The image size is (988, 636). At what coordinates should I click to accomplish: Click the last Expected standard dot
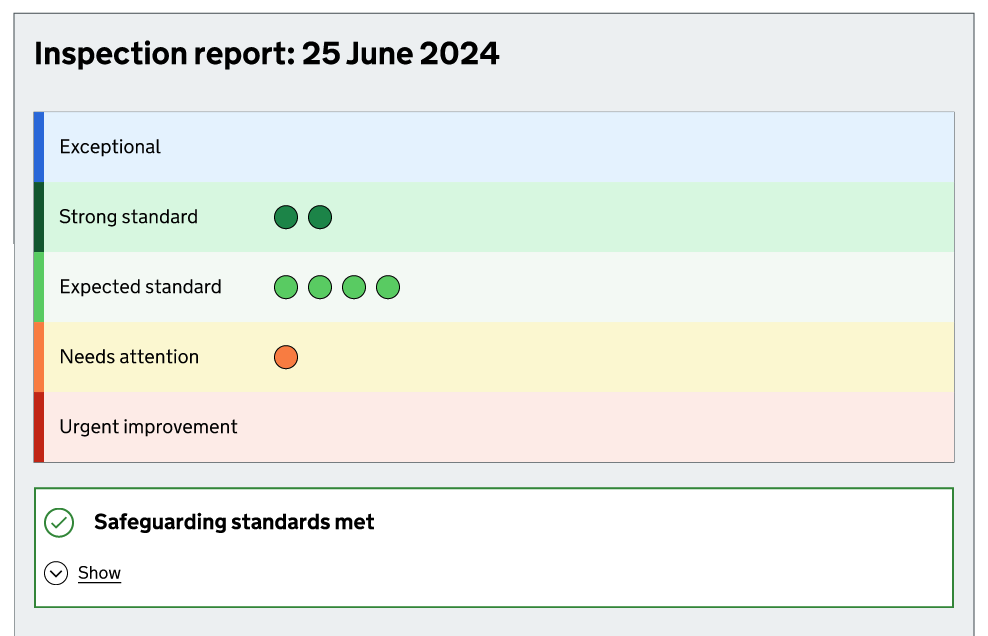(387, 287)
